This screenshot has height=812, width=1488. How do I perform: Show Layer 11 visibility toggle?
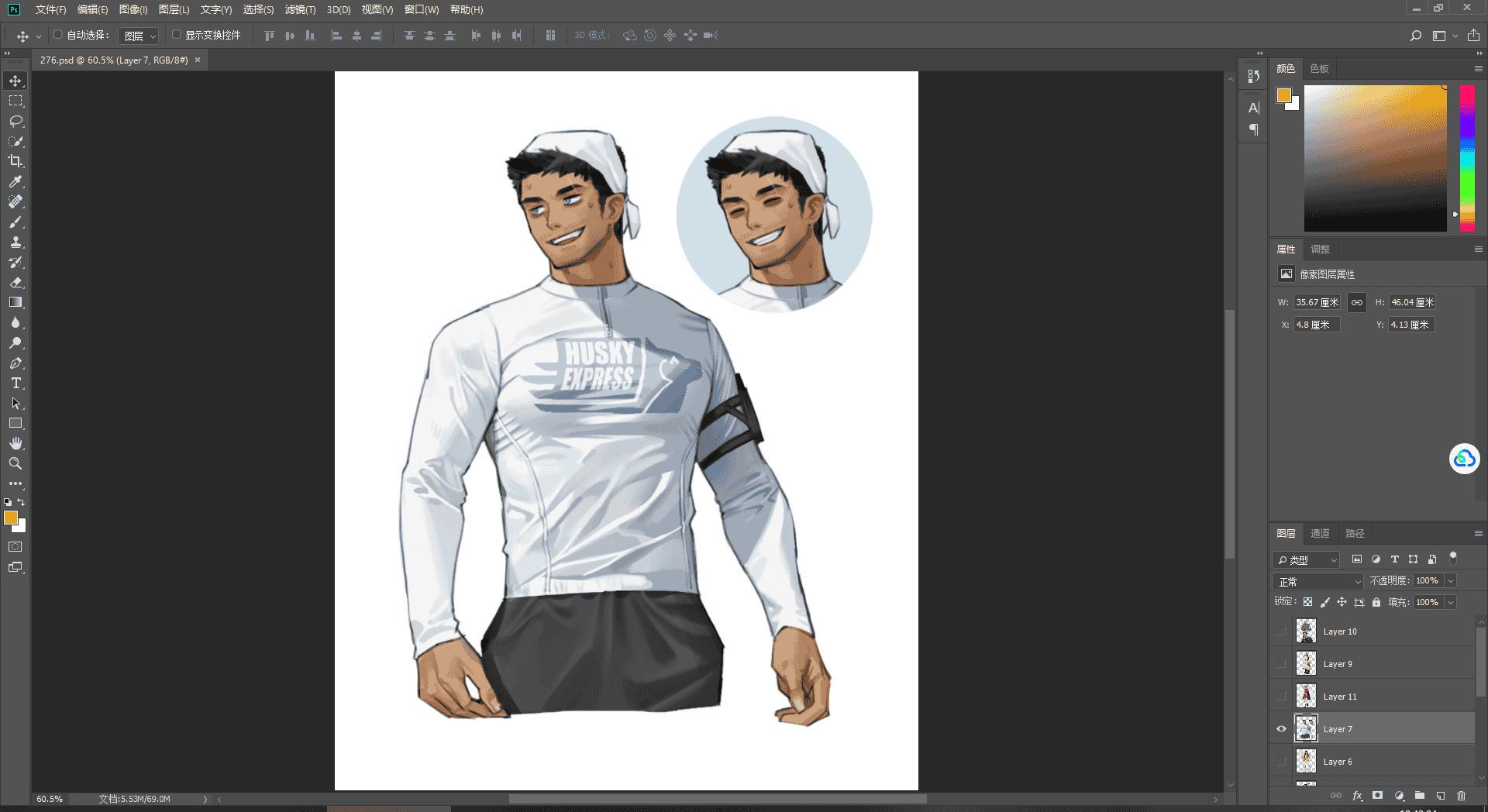[x=1281, y=696]
